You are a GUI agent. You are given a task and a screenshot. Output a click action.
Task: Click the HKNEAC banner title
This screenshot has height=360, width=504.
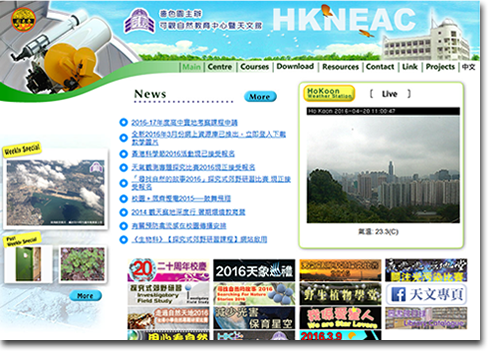pyautogui.click(x=344, y=20)
